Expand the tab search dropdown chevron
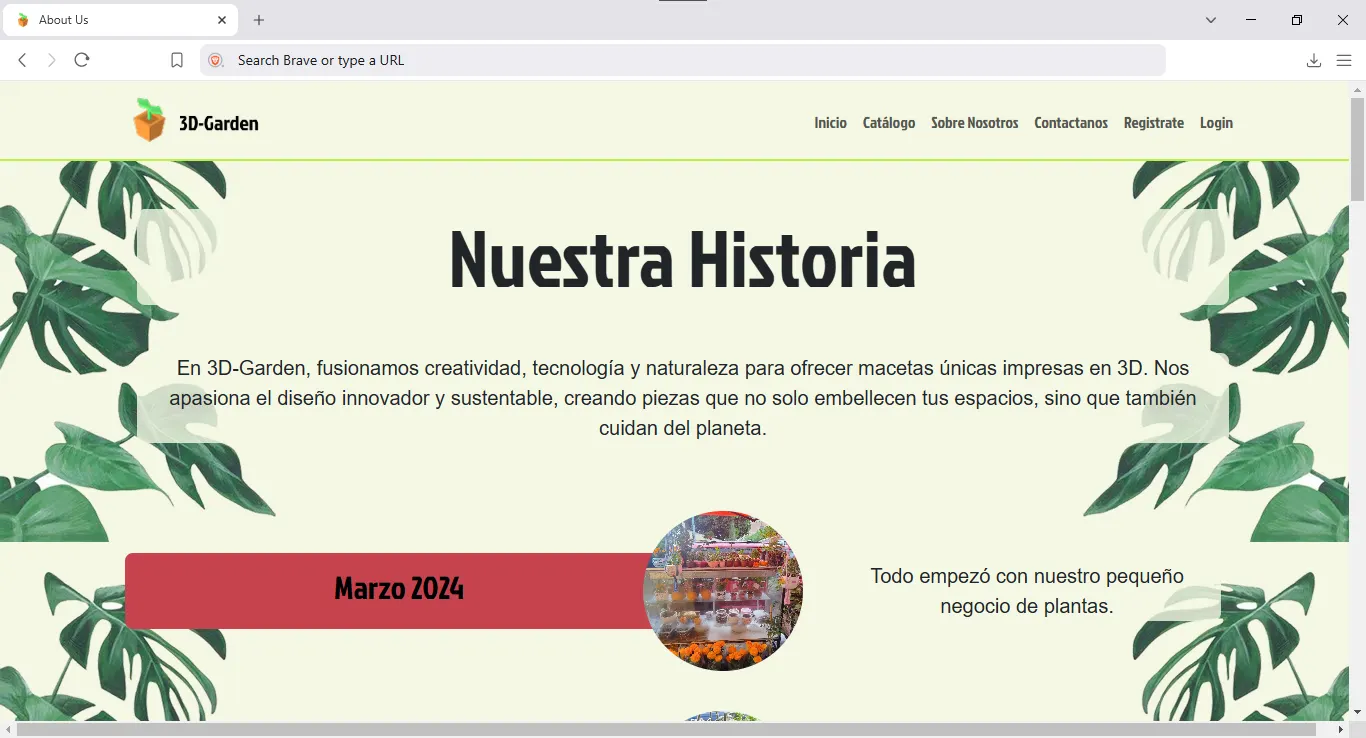Image resolution: width=1366 pixels, height=738 pixels. click(x=1211, y=20)
